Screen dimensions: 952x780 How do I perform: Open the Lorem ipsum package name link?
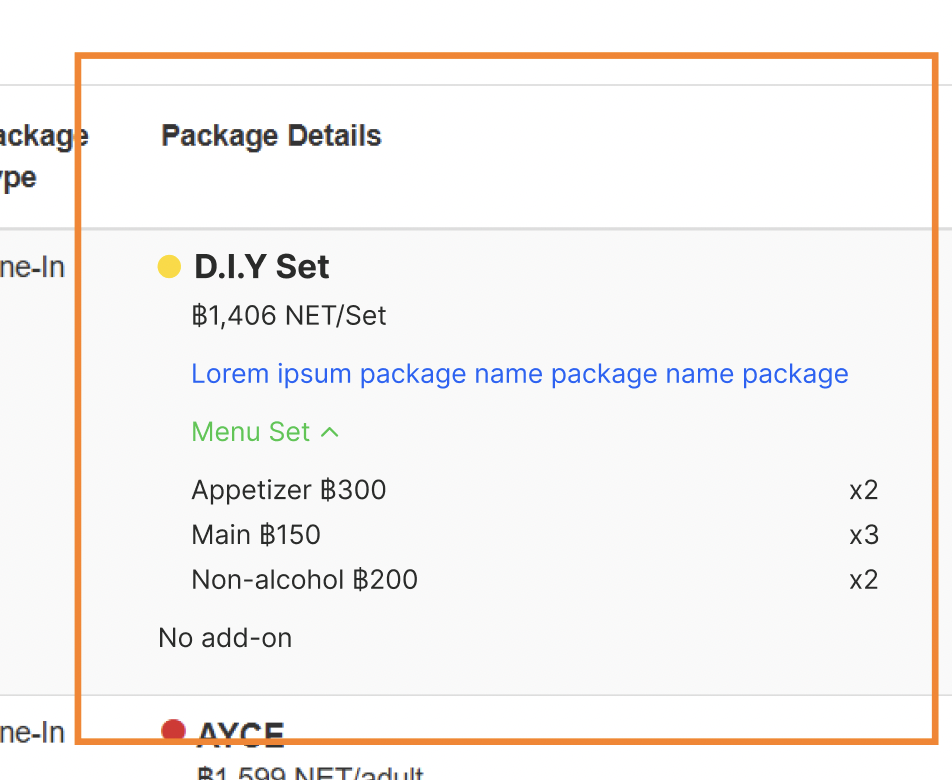click(519, 374)
